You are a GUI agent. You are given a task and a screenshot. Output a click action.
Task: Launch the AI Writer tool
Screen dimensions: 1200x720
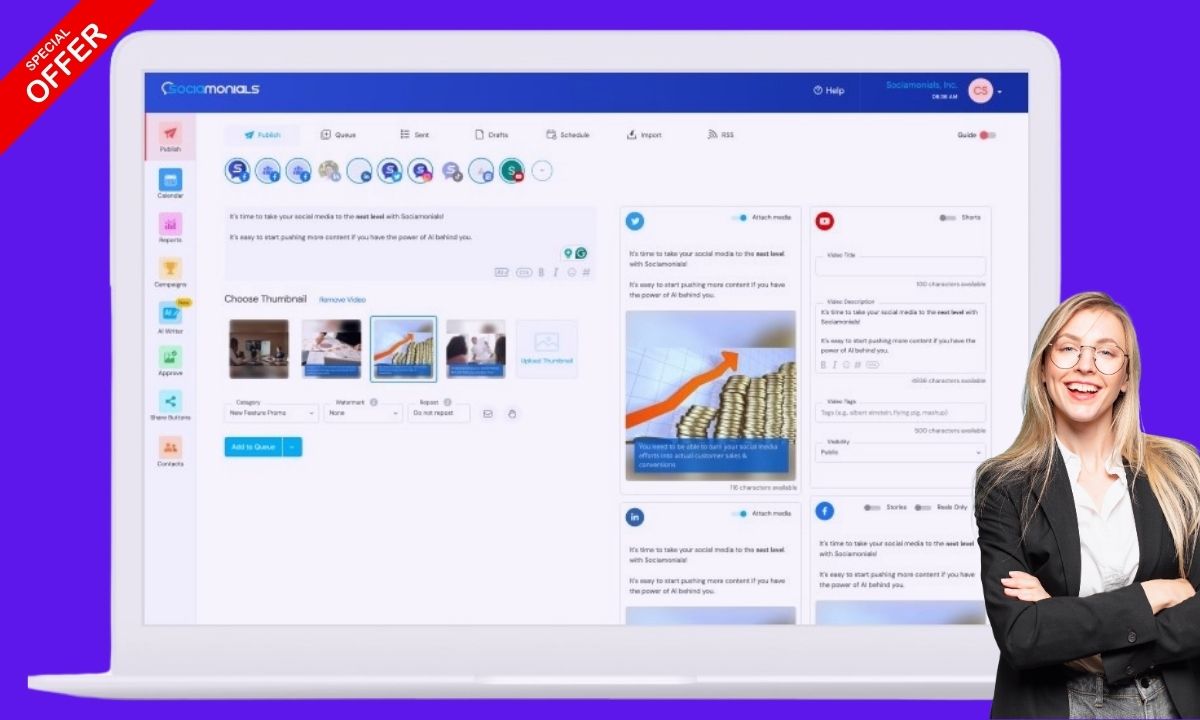[169, 314]
